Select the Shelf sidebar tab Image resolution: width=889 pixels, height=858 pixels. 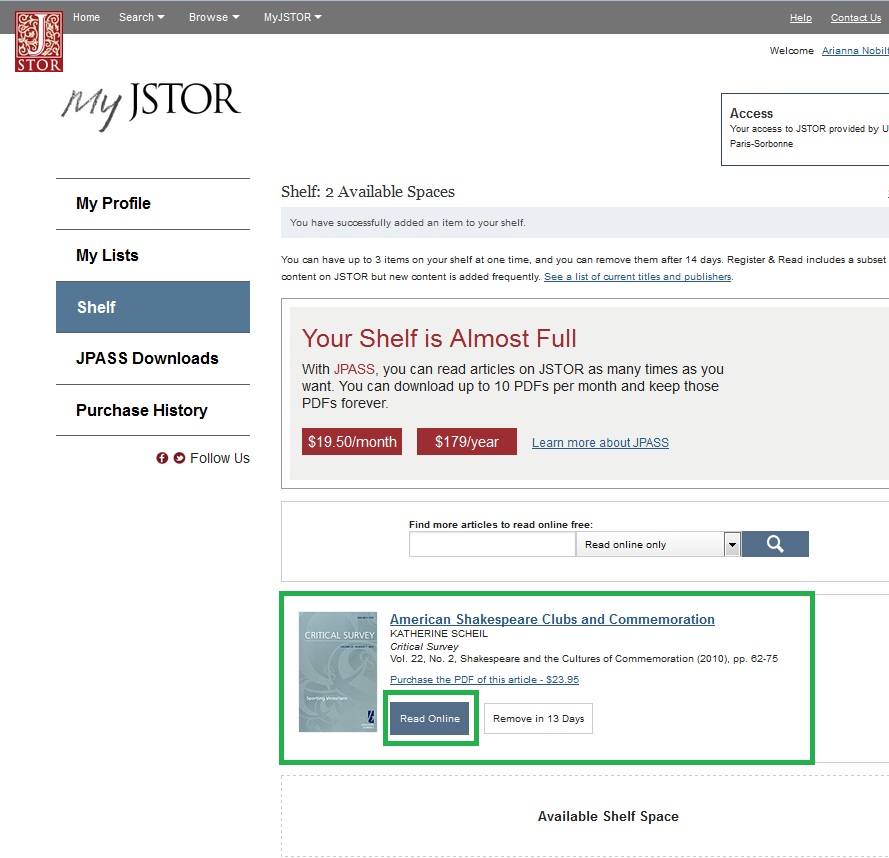153,307
